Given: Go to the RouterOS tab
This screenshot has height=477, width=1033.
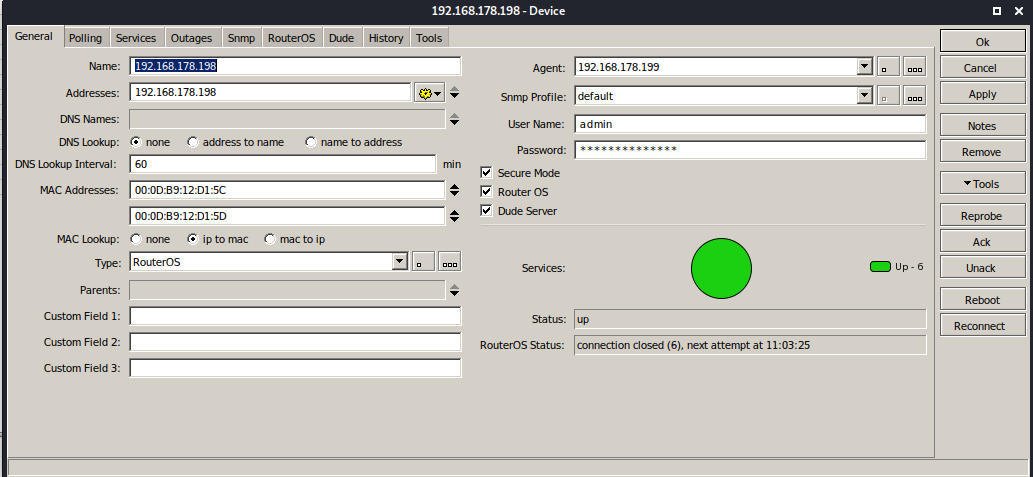Looking at the screenshot, I should [292, 38].
